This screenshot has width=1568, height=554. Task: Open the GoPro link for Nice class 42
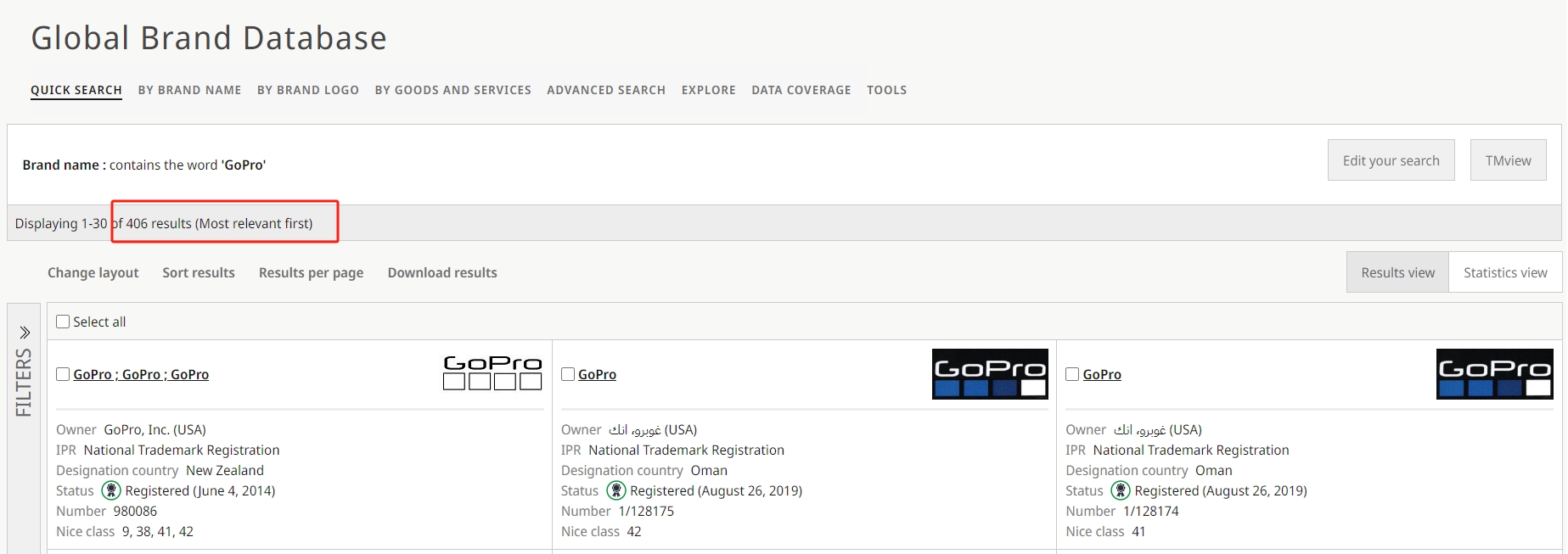597,374
